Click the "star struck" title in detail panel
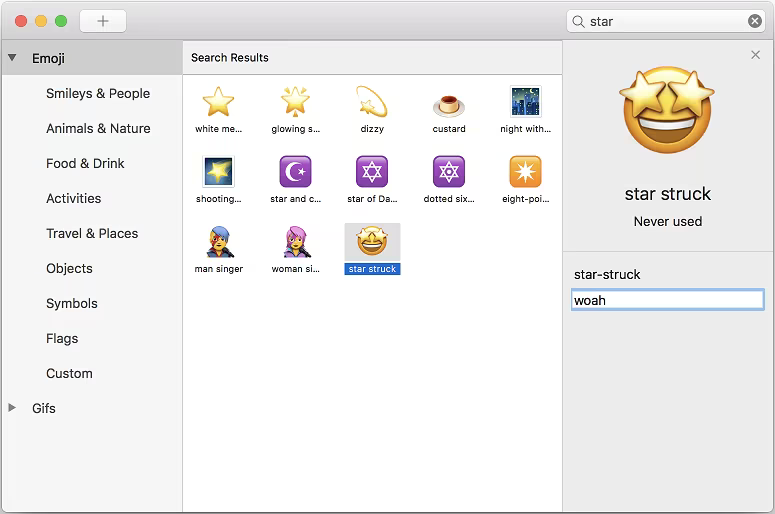Viewport: 775px width, 514px height. point(668,194)
